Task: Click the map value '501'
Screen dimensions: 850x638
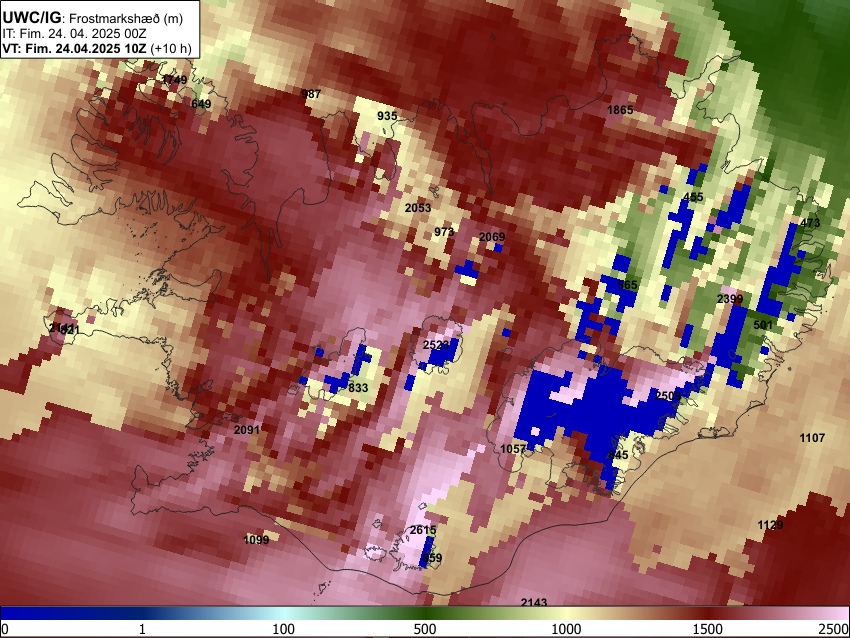Action: pyautogui.click(x=763, y=325)
